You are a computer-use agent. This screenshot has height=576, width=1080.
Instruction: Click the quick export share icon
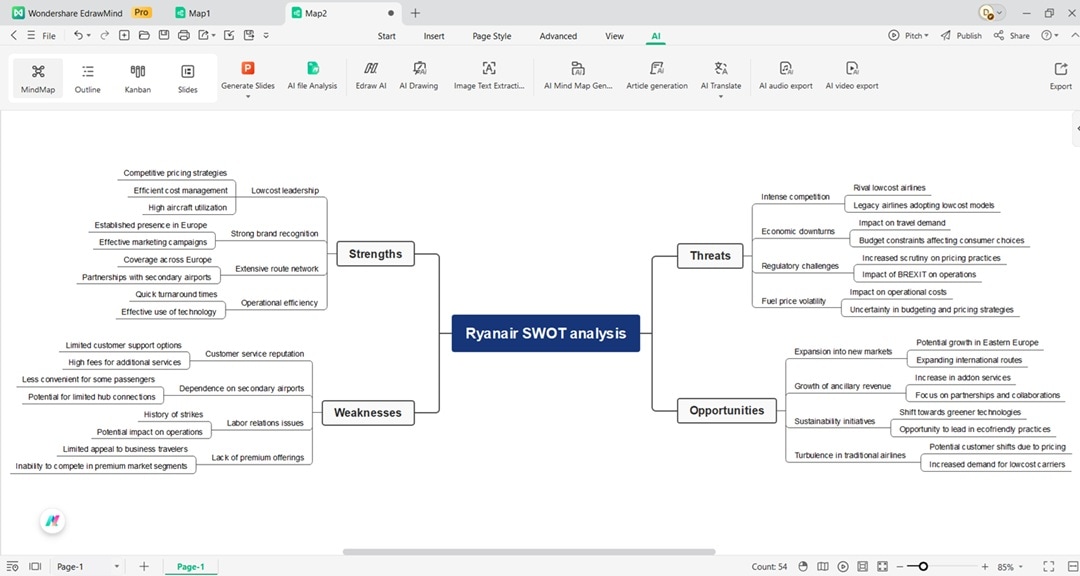pyautogui.click(x=204, y=35)
